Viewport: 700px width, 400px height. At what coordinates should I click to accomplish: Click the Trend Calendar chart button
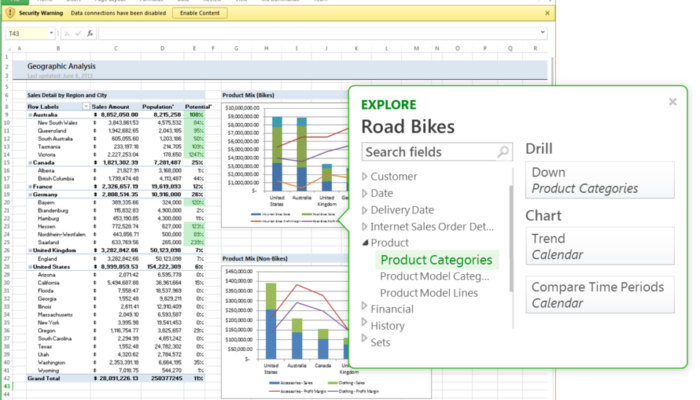[600, 246]
